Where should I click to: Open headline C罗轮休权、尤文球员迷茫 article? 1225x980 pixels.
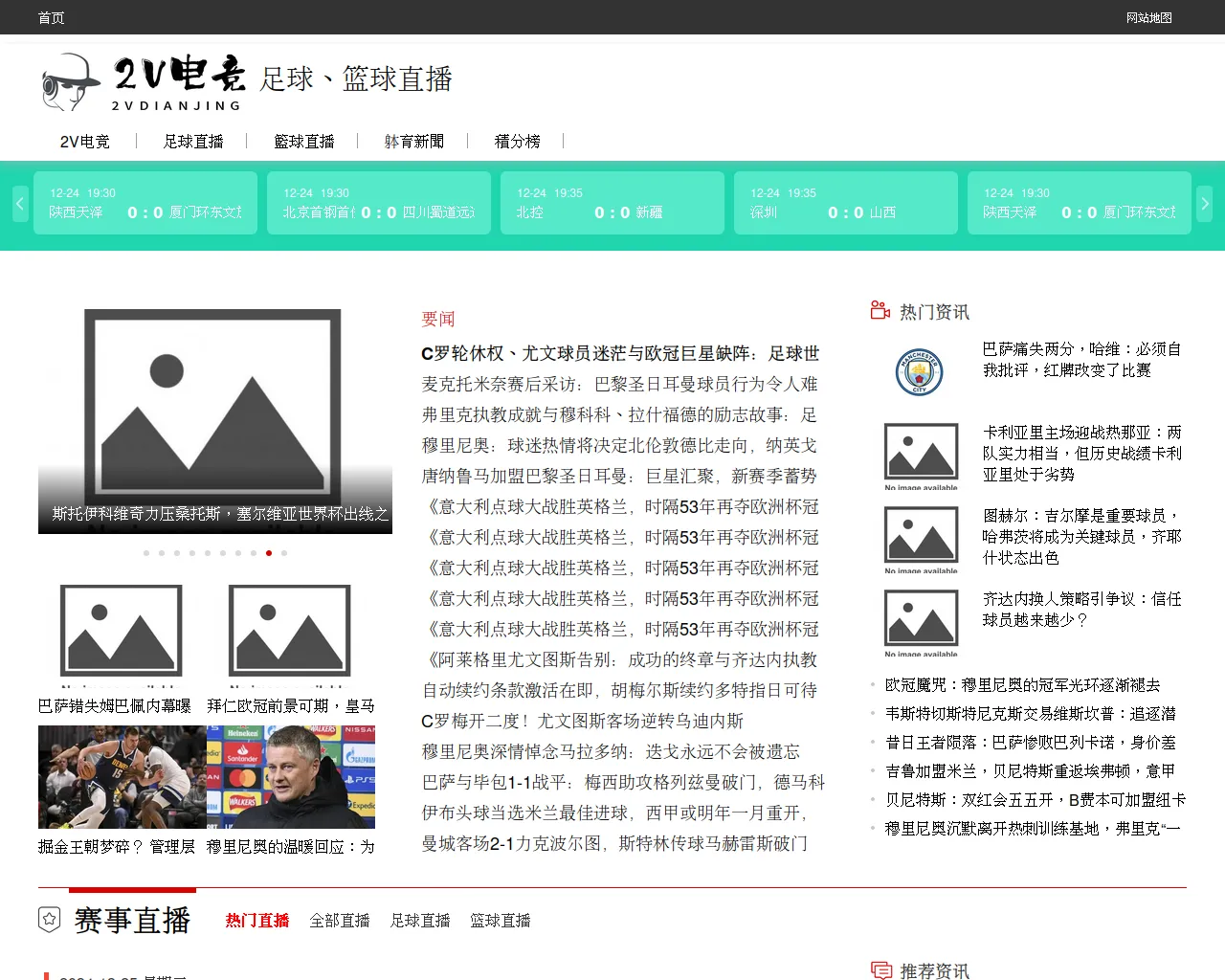620,353
